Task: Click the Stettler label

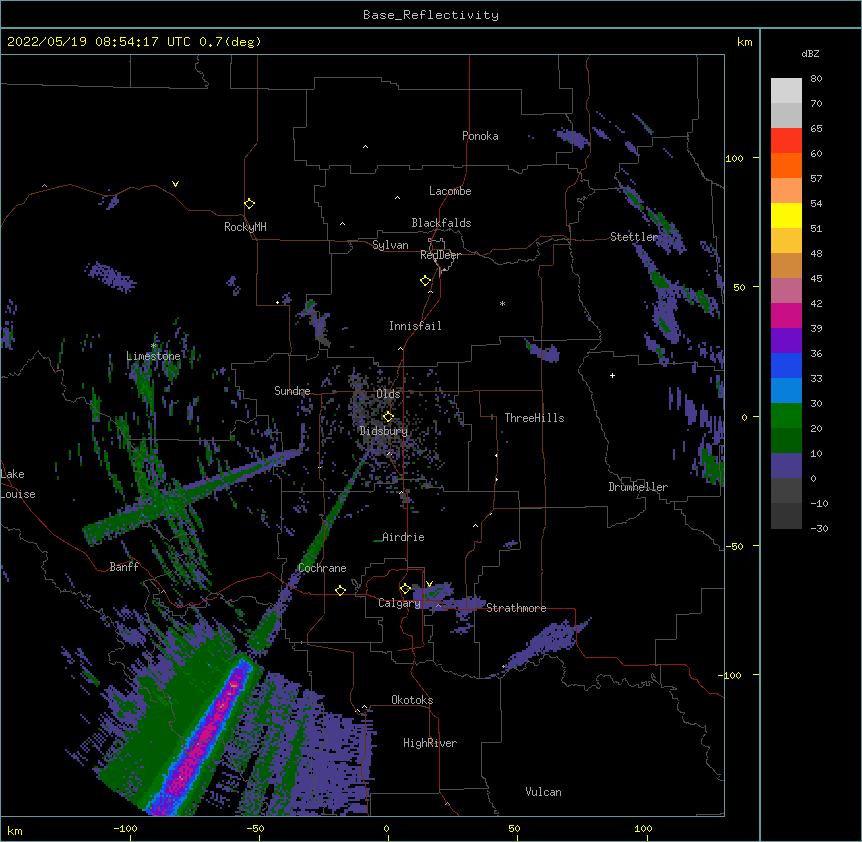Action: pyautogui.click(x=634, y=237)
